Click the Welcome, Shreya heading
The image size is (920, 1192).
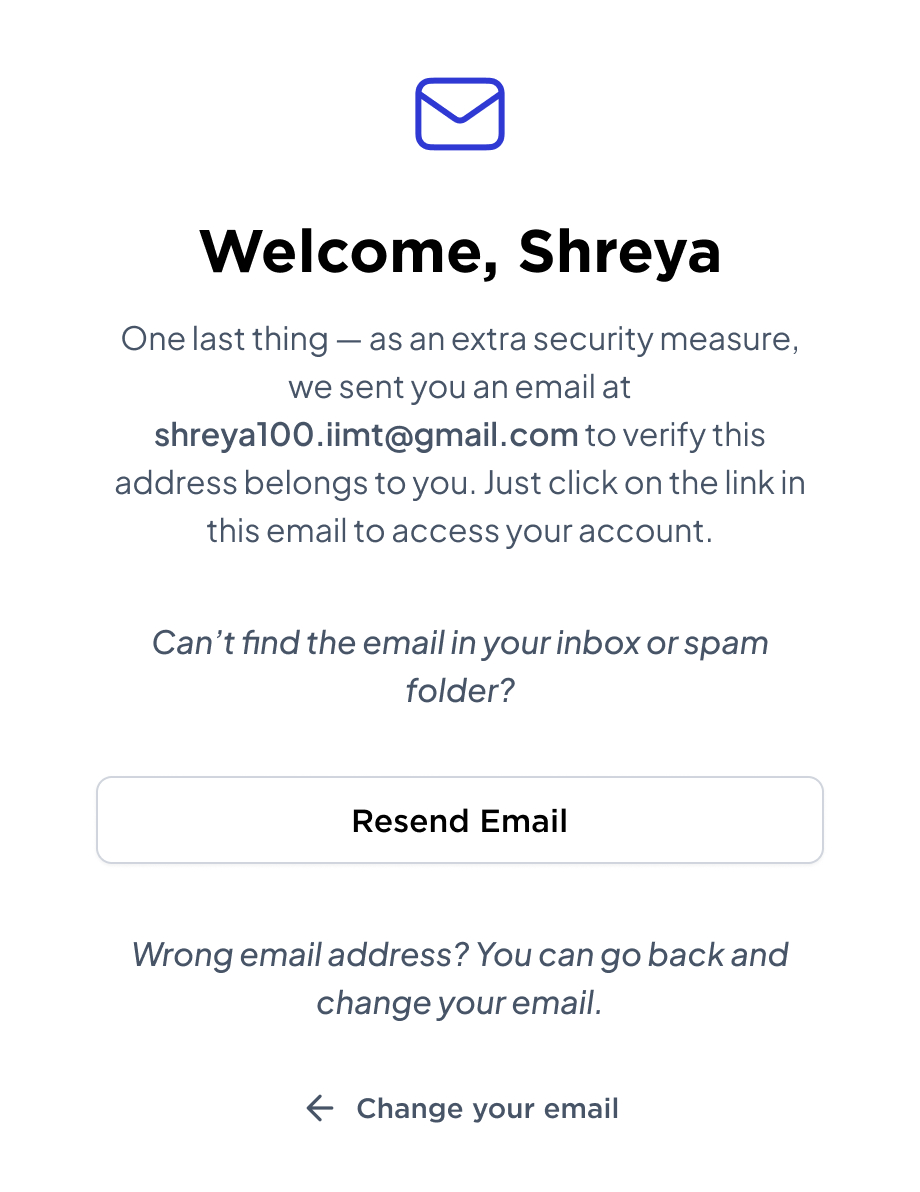(460, 252)
